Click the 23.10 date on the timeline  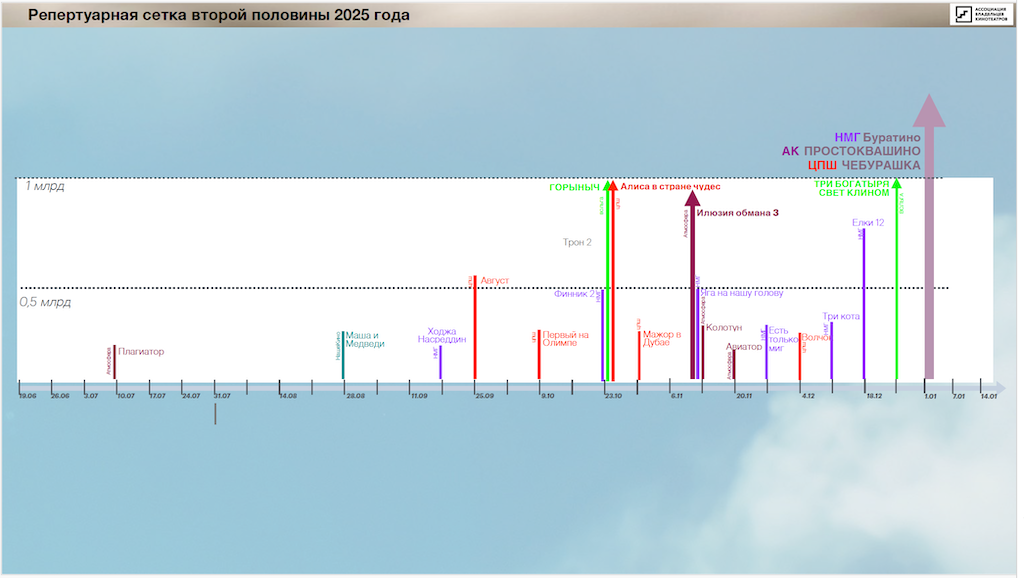[612, 397]
